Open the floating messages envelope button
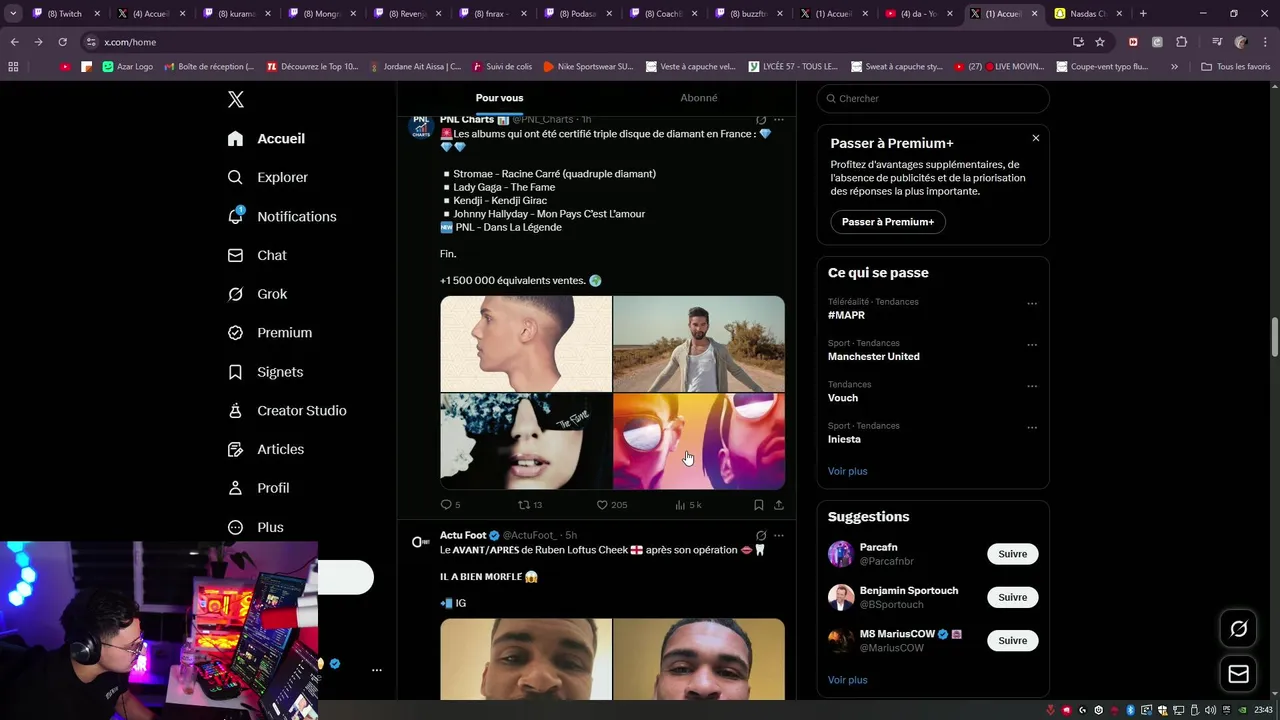The height and width of the screenshot is (720, 1280). (1238, 674)
